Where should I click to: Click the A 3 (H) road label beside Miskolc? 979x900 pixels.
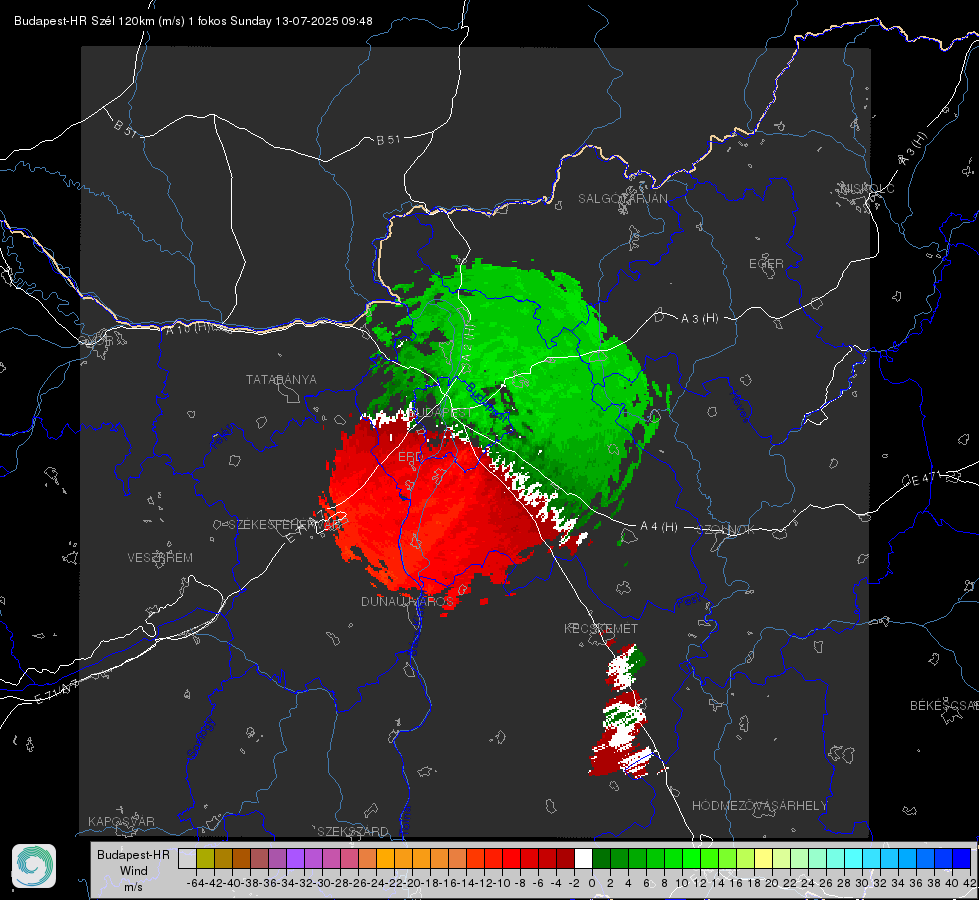pyautogui.click(x=913, y=149)
